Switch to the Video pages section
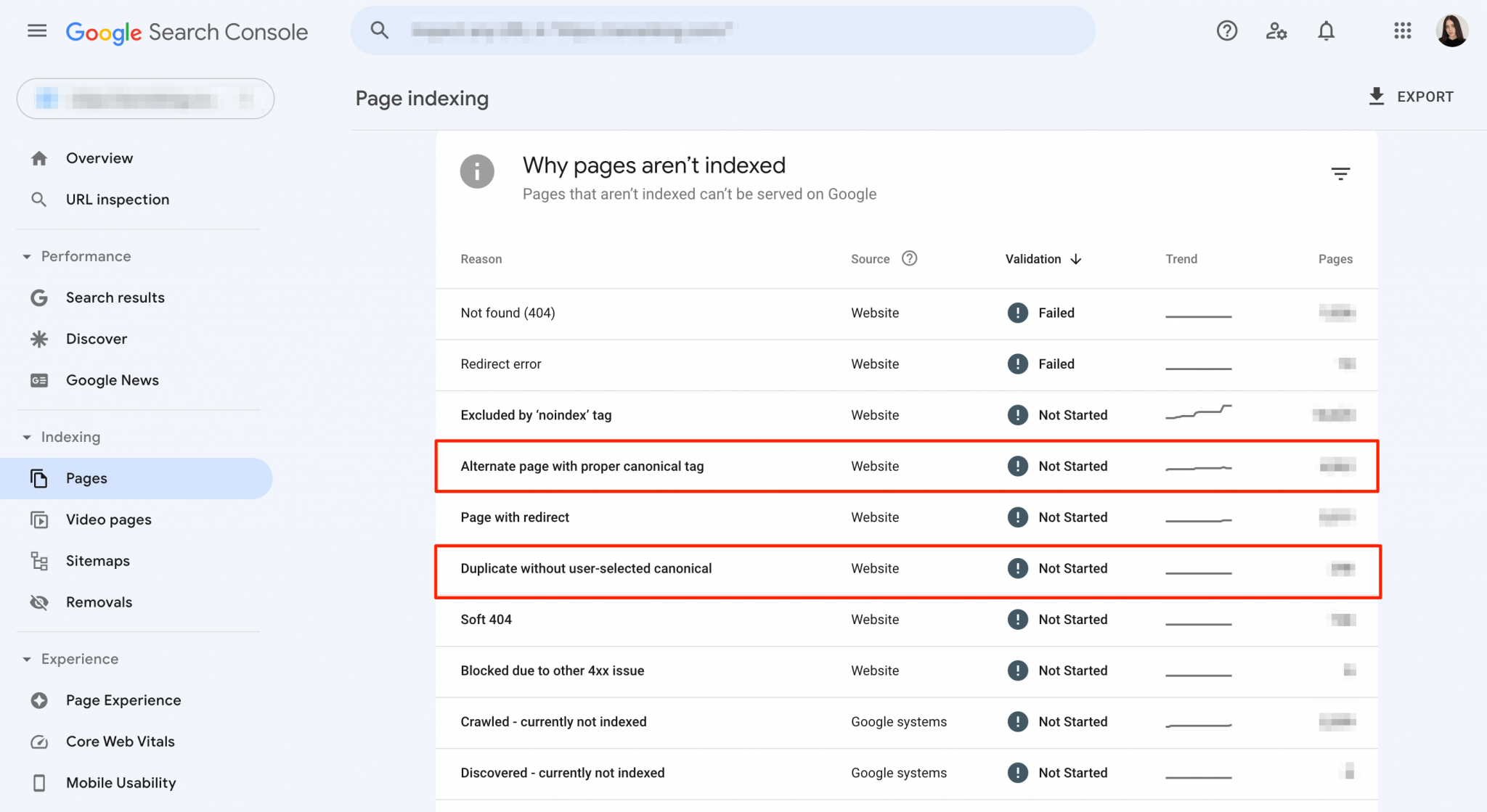1487x812 pixels. (108, 519)
